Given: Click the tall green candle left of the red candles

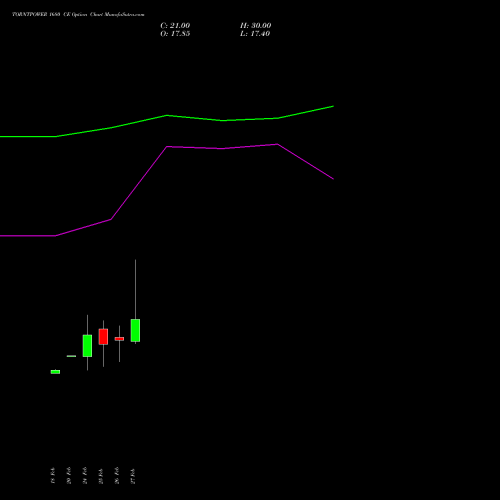Looking at the screenshot, I should (87, 346).
